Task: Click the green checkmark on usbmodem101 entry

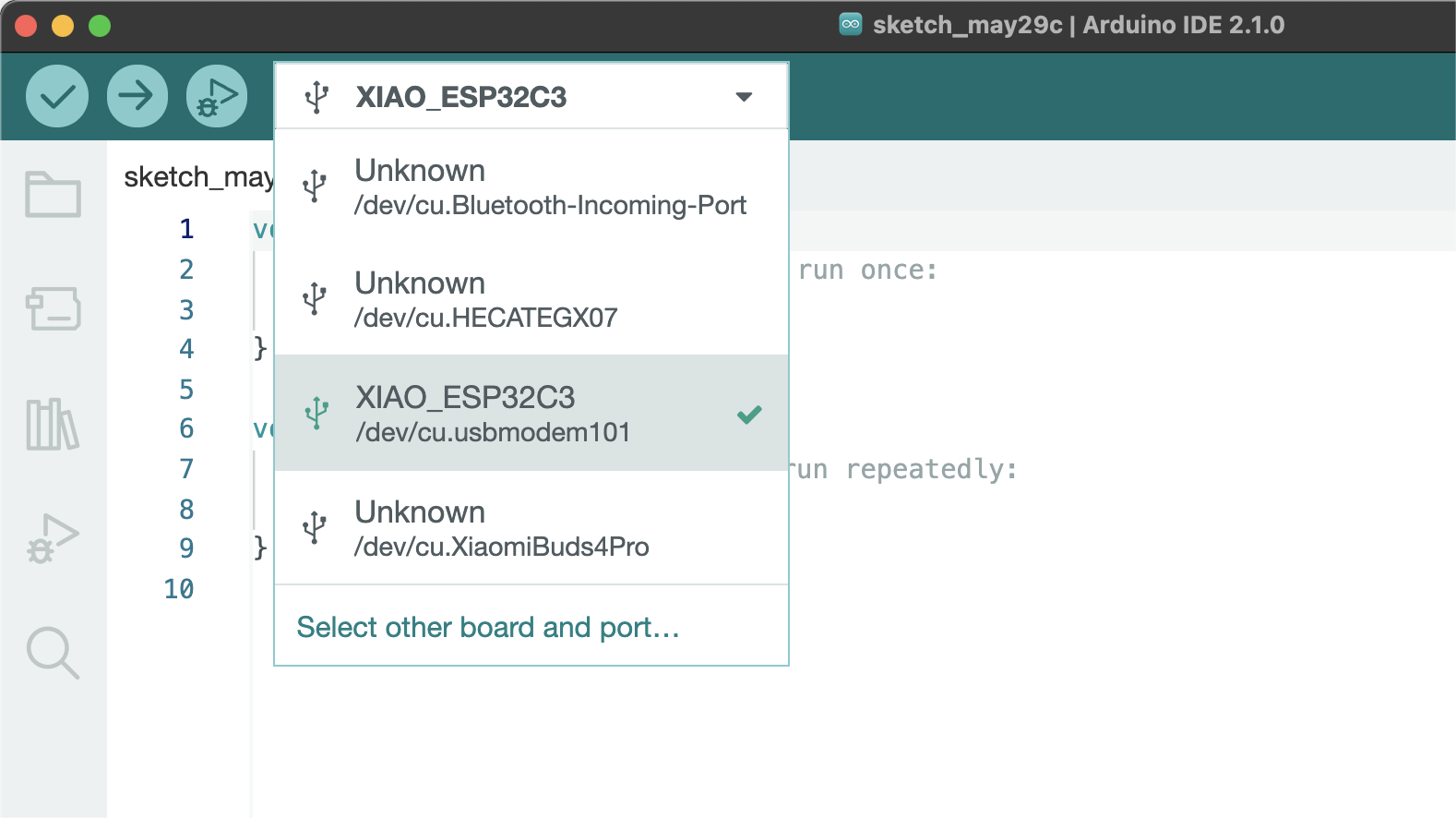Action: pos(749,415)
